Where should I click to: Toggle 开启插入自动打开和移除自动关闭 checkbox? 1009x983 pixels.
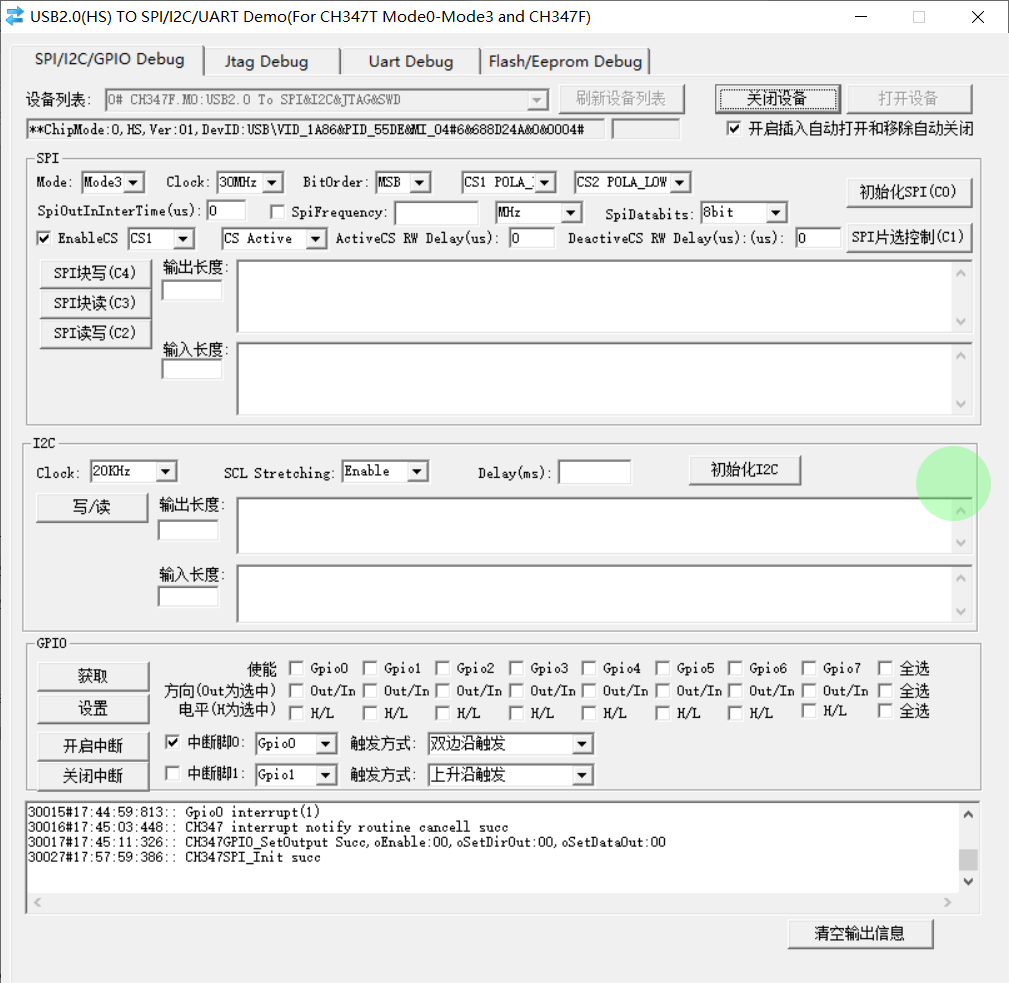tap(734, 128)
